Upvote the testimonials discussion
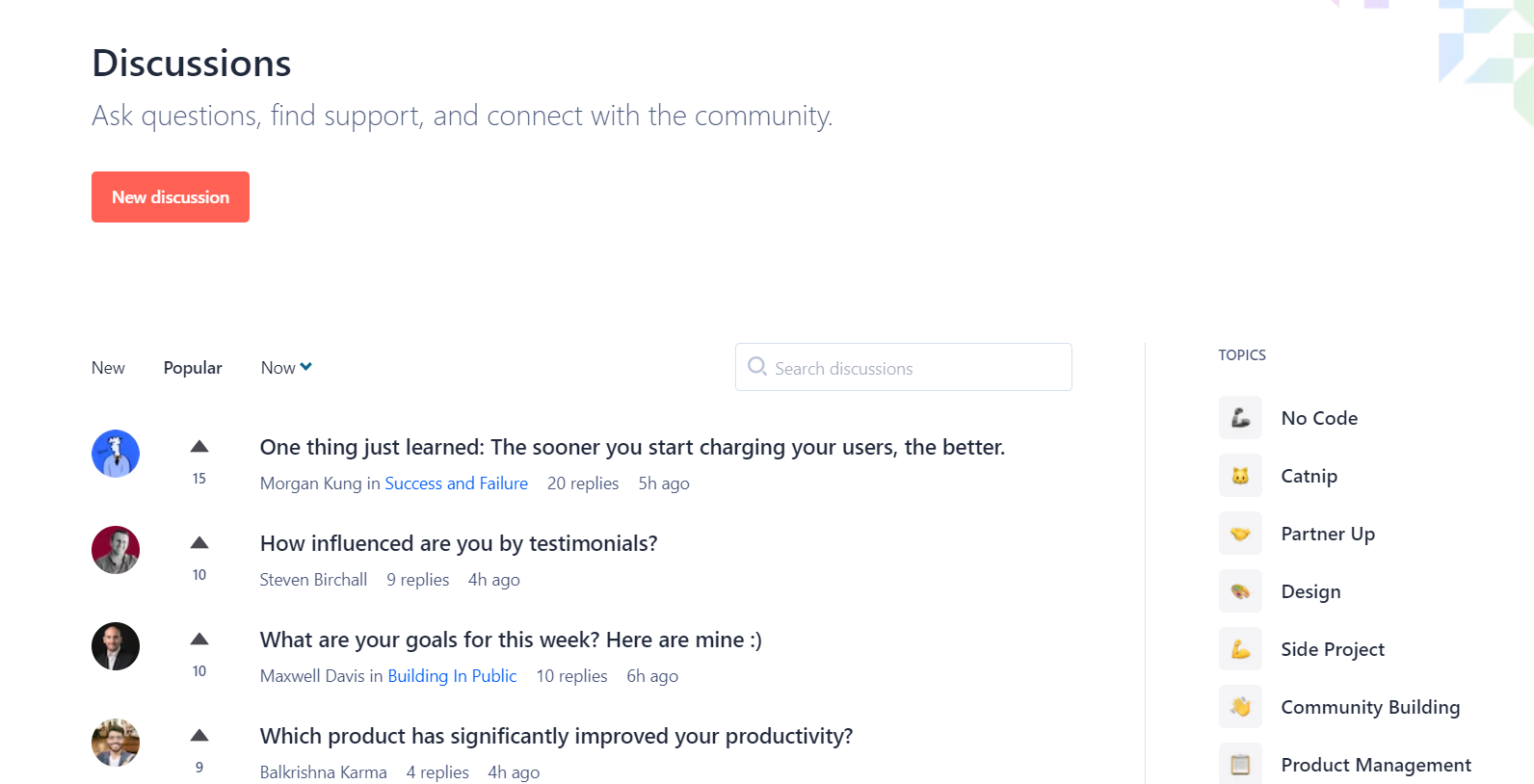1534x784 pixels. pos(199,543)
